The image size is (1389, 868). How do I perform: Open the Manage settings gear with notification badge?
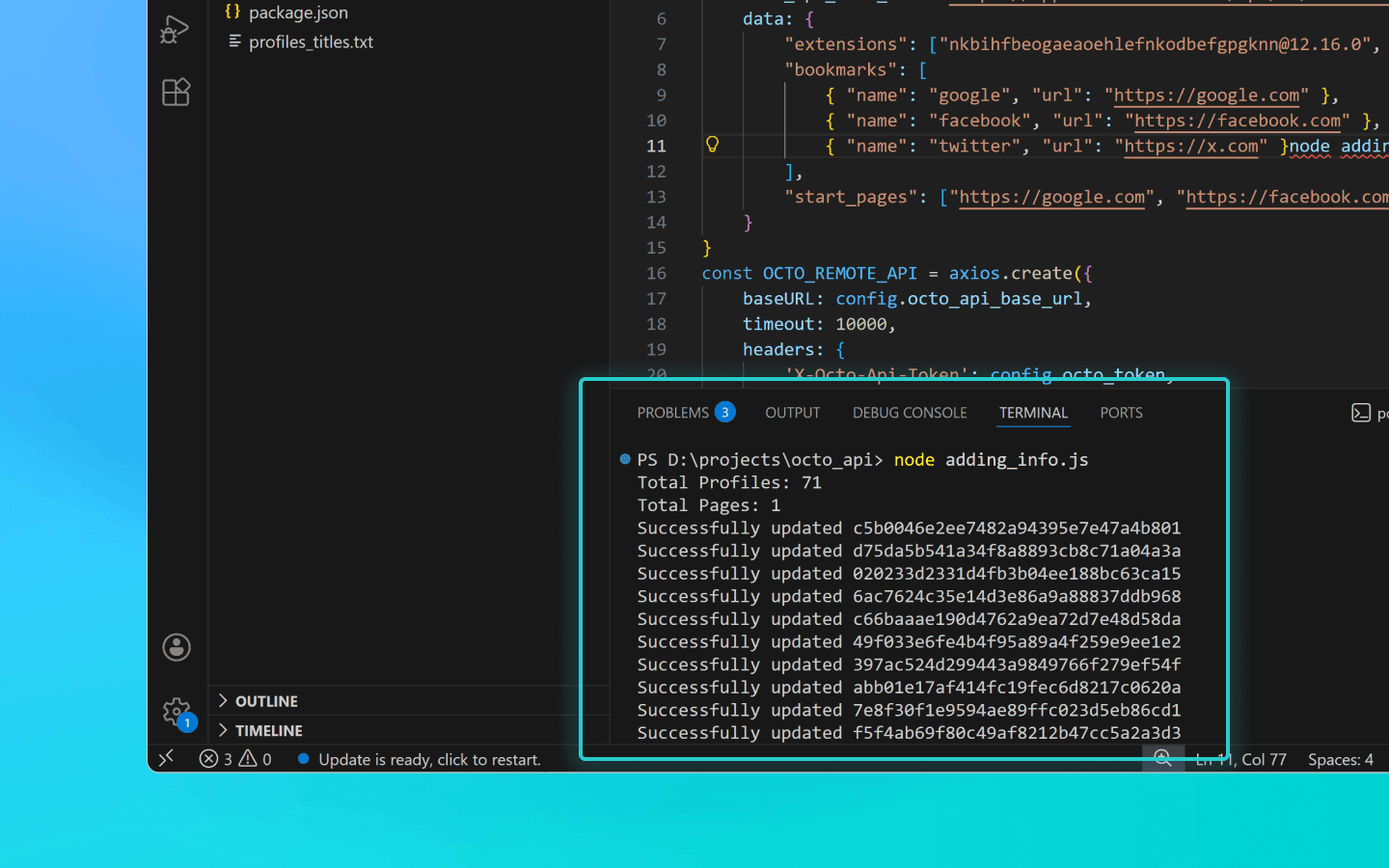[x=176, y=711]
